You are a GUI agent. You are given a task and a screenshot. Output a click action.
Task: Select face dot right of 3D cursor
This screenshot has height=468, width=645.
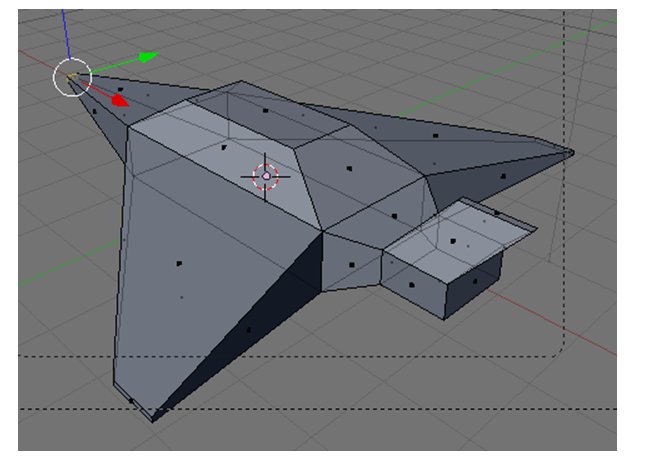pyautogui.click(x=348, y=166)
